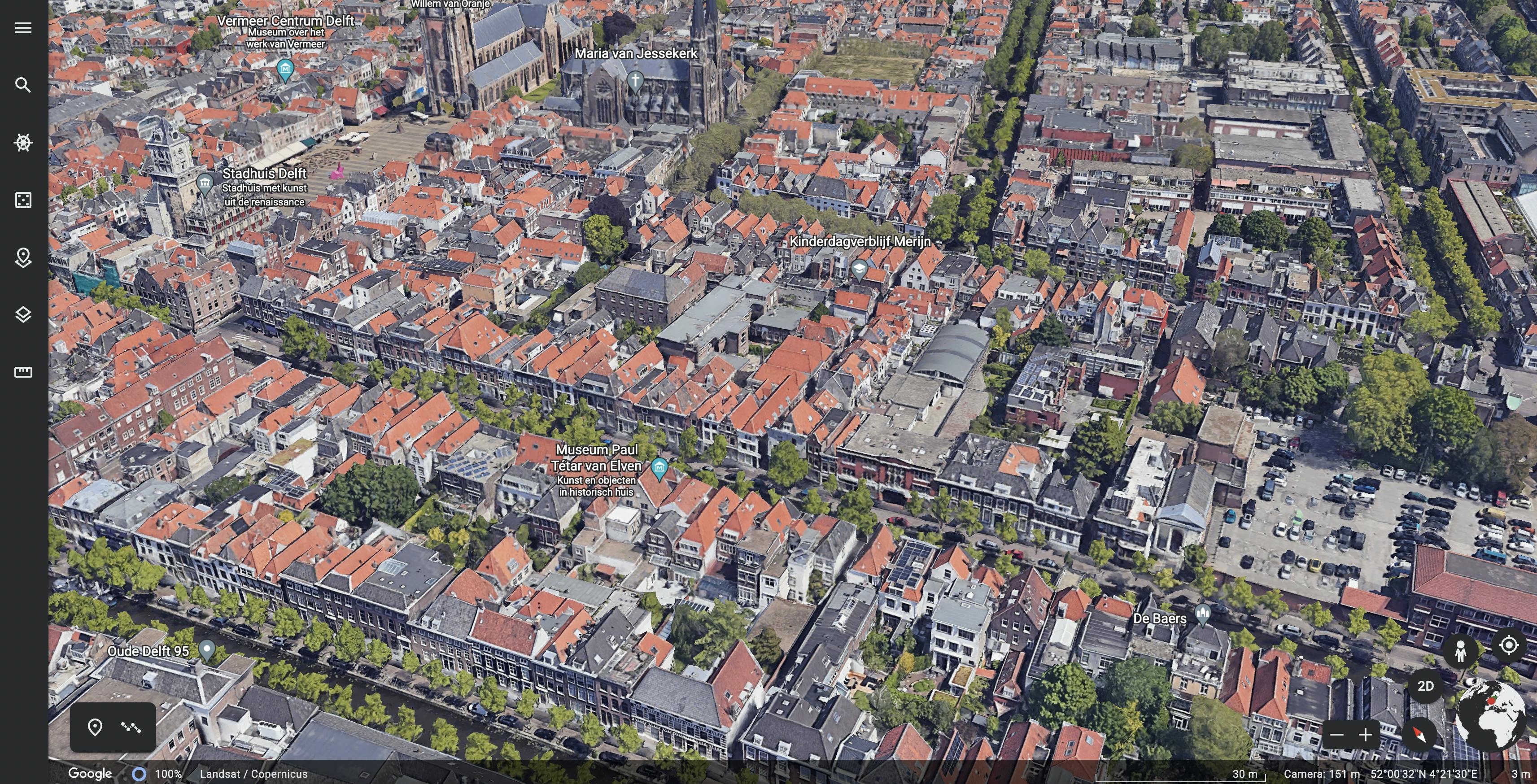
Task: Click the De Baers label text
Action: [x=1159, y=619]
